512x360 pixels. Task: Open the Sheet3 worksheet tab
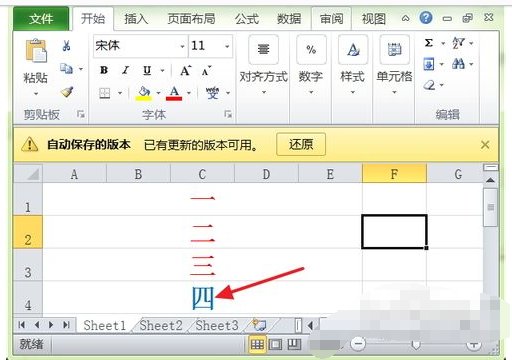pos(217,325)
